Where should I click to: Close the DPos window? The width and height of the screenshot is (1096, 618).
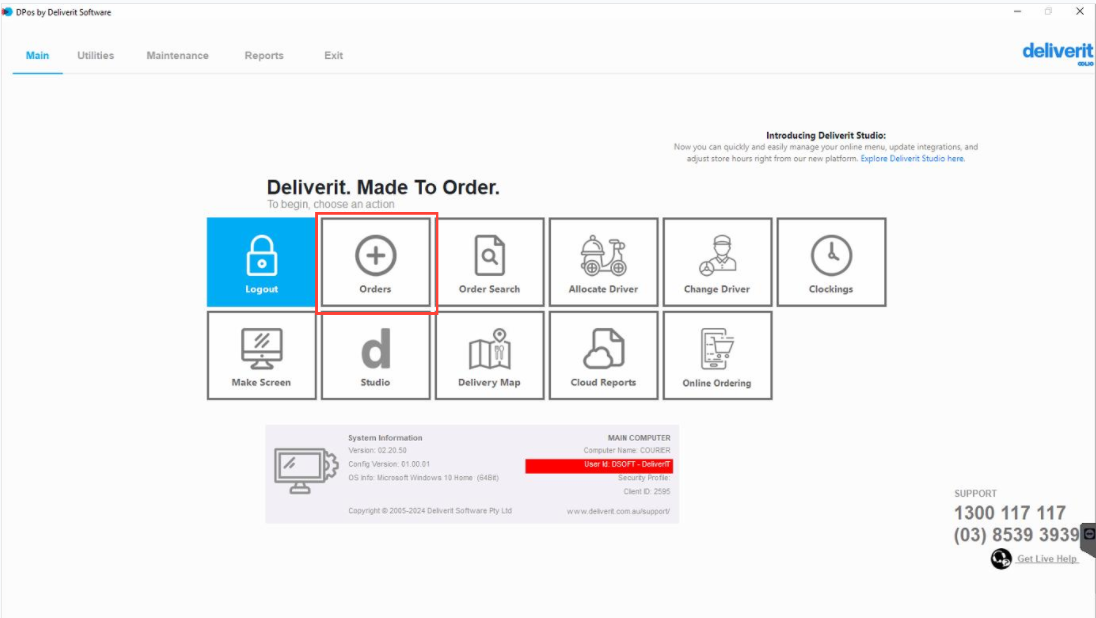pos(1080,12)
